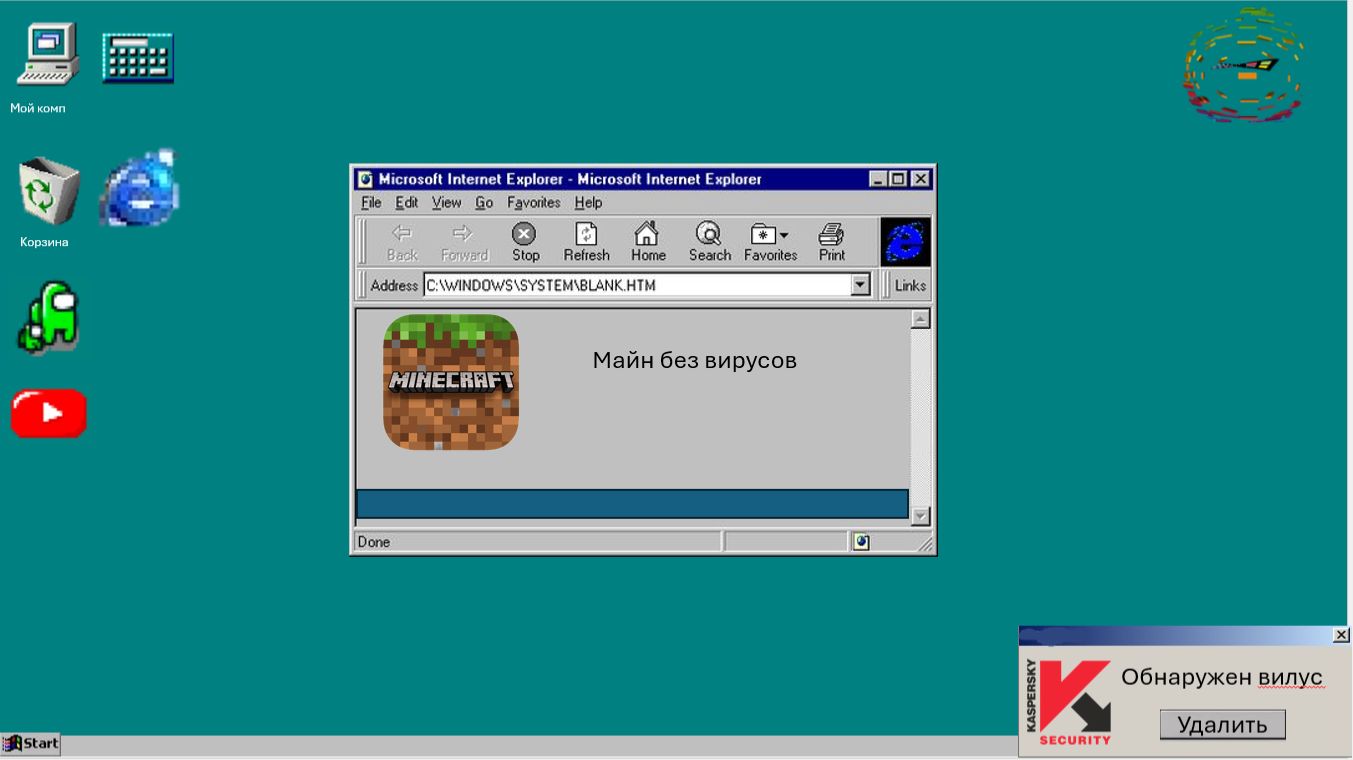Click the IE icon in the title bar
Viewport: 1353px width, 760px height.
click(x=366, y=179)
